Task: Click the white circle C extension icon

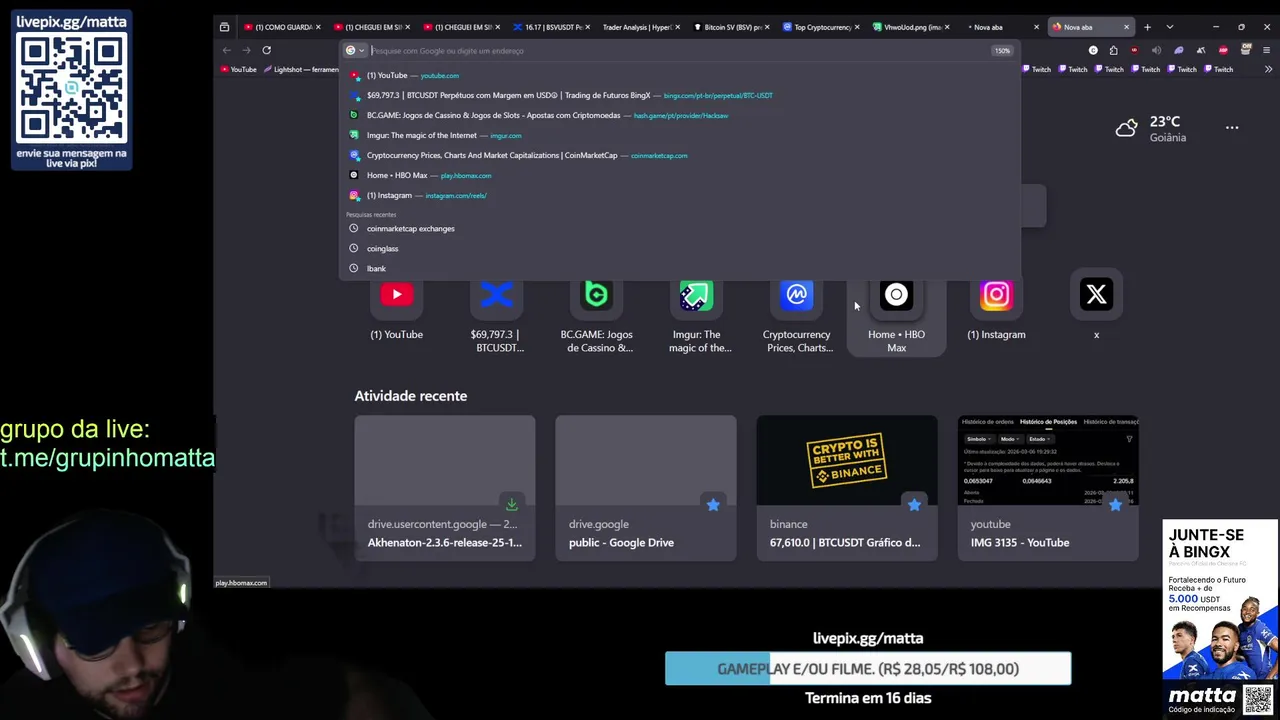Action: pos(1093,50)
